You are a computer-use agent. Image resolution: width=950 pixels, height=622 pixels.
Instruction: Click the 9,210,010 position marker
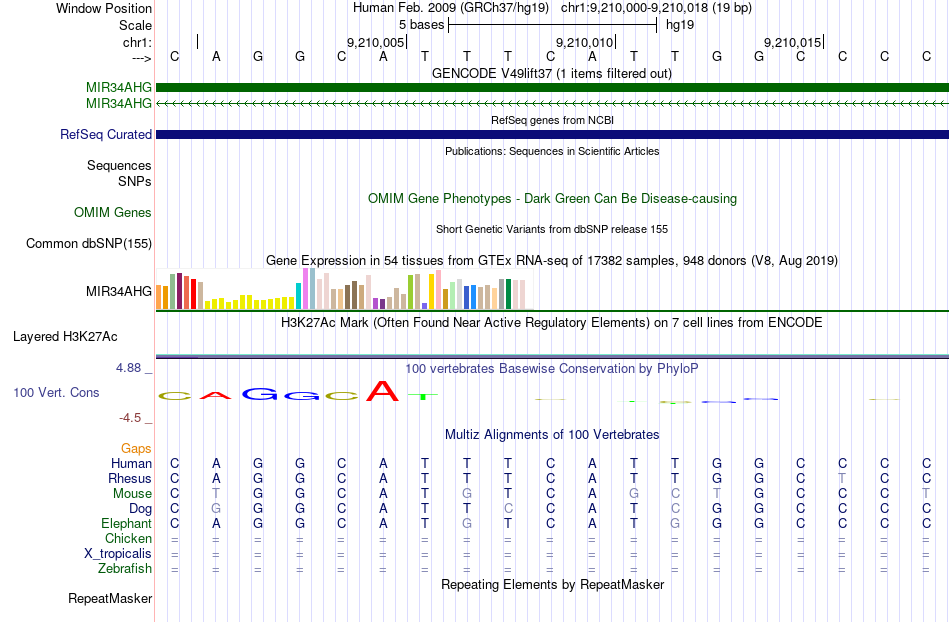tap(585, 42)
